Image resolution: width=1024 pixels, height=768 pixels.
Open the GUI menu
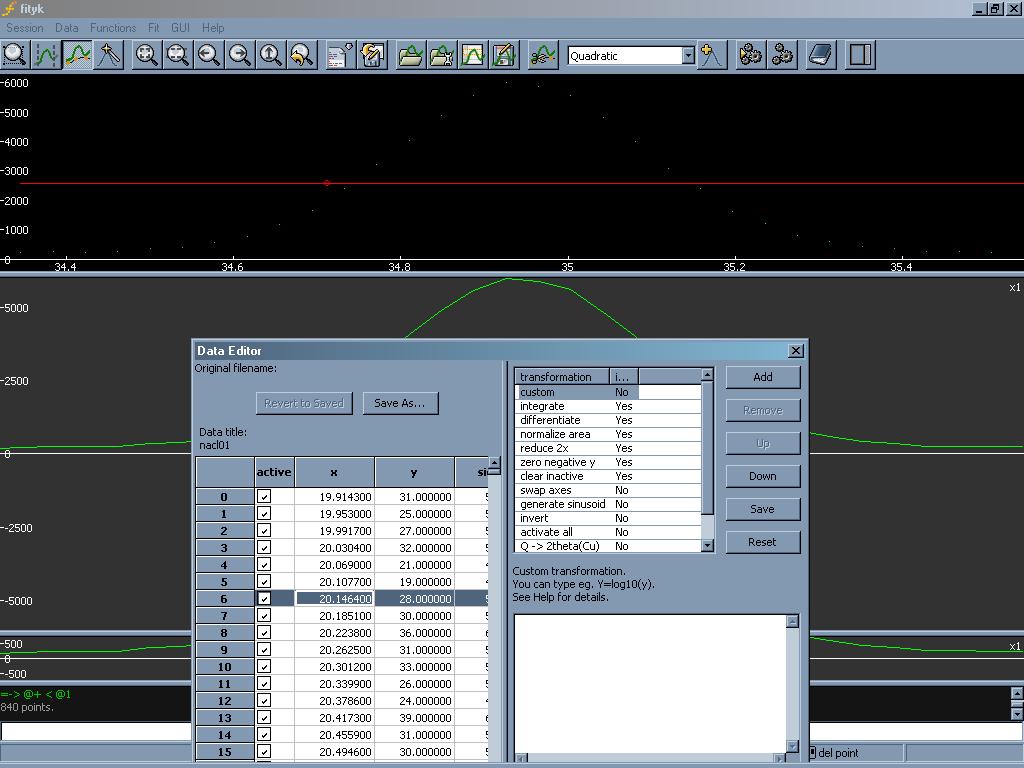[x=180, y=28]
